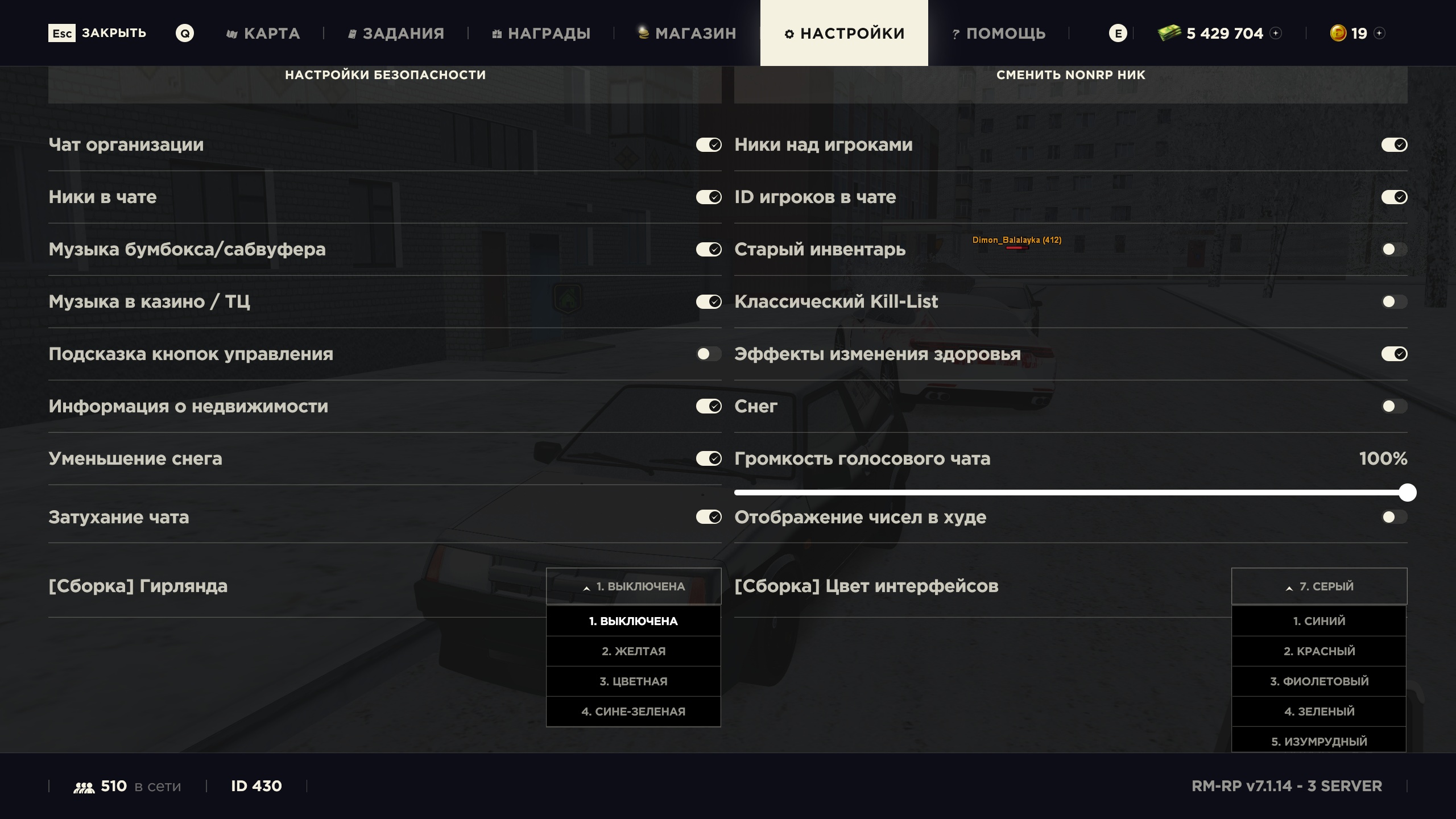Select 3. Цветная garland option
The image size is (1456, 819).
pyautogui.click(x=634, y=681)
